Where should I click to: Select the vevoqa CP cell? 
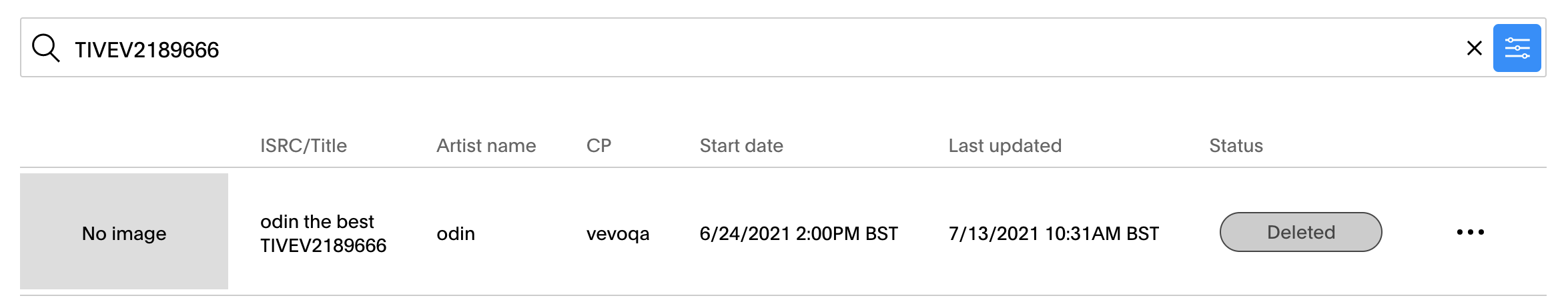[618, 234]
